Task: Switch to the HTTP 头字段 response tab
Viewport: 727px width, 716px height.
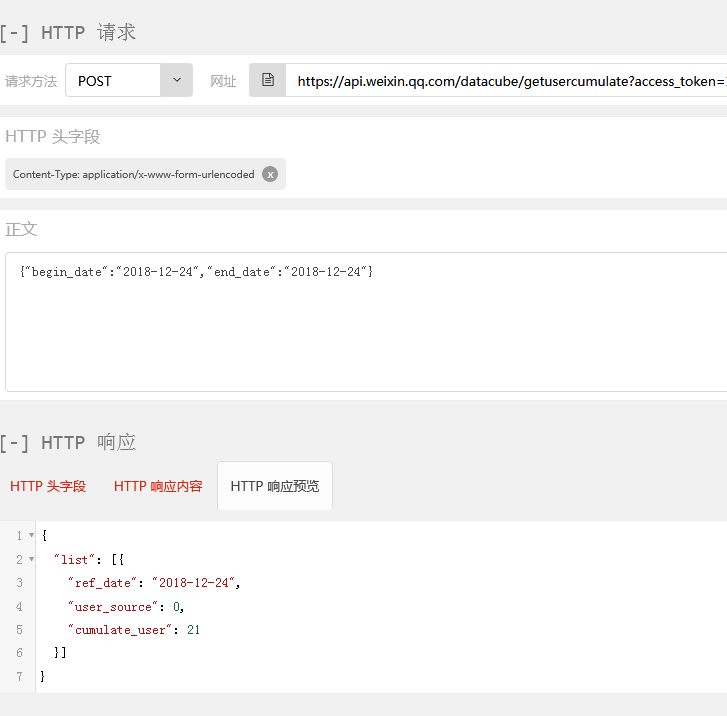Action: [48, 486]
